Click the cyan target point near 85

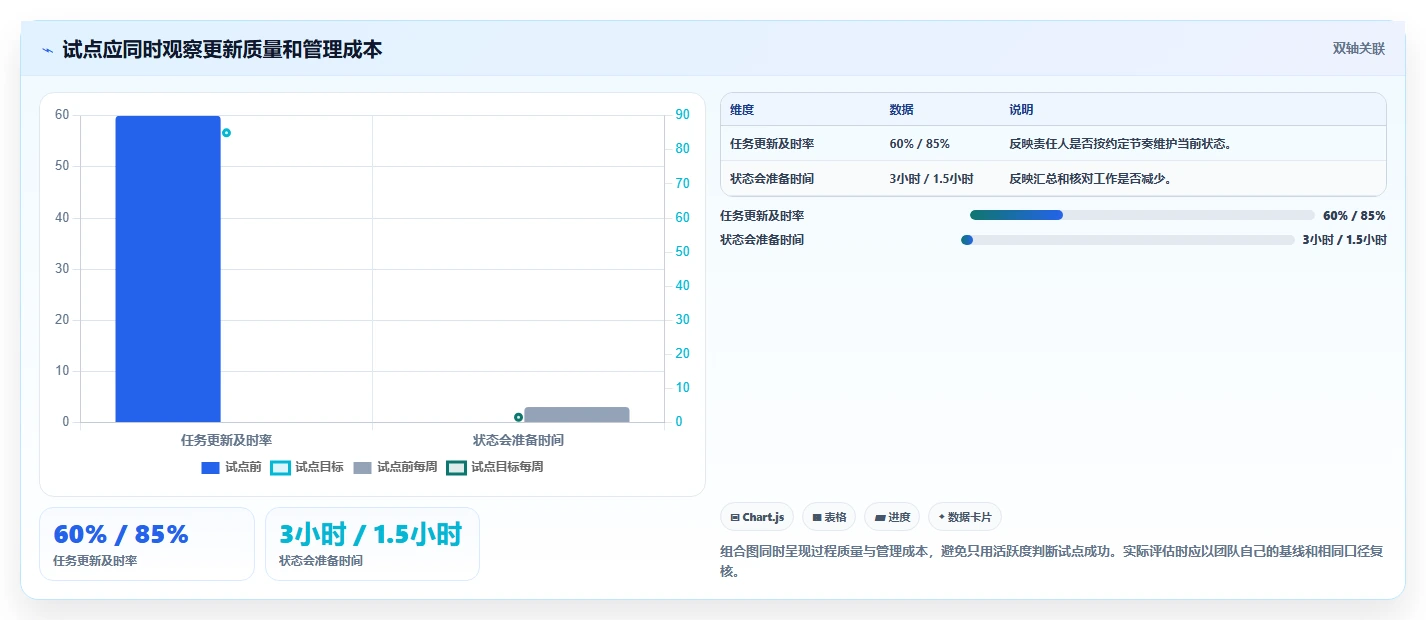(226, 133)
